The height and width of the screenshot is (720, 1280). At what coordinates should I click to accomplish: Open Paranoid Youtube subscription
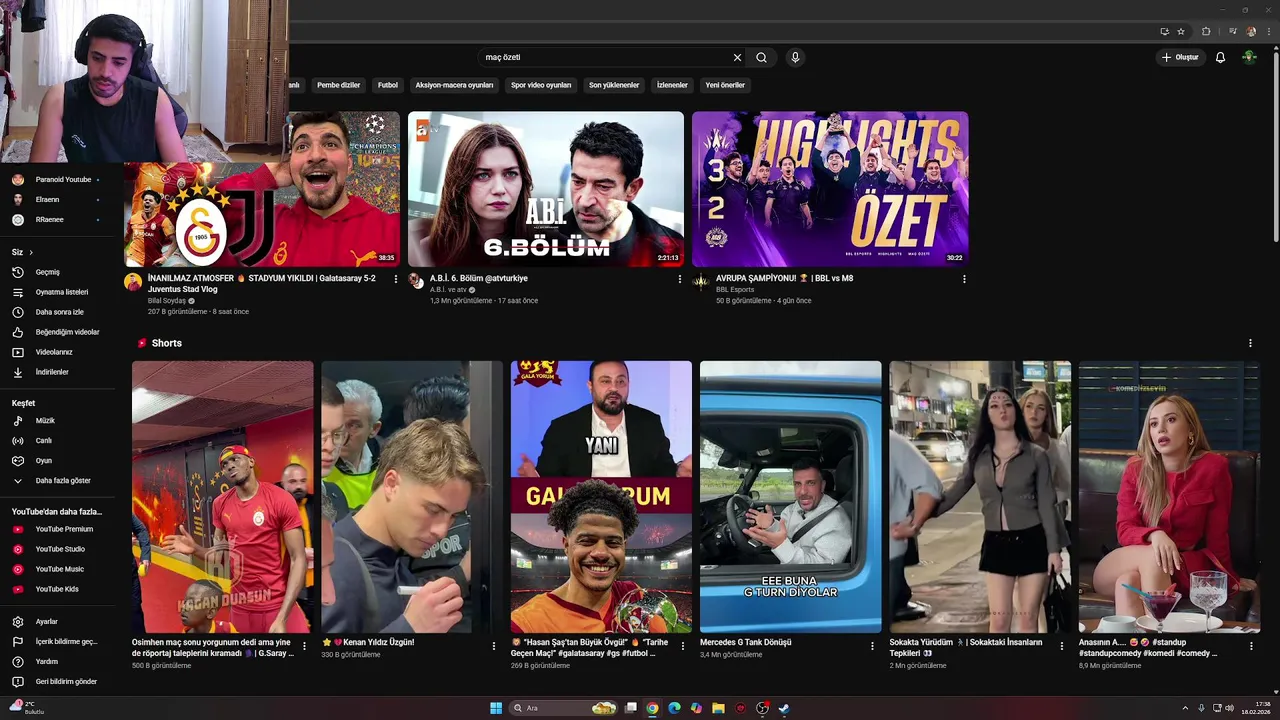tap(56, 180)
